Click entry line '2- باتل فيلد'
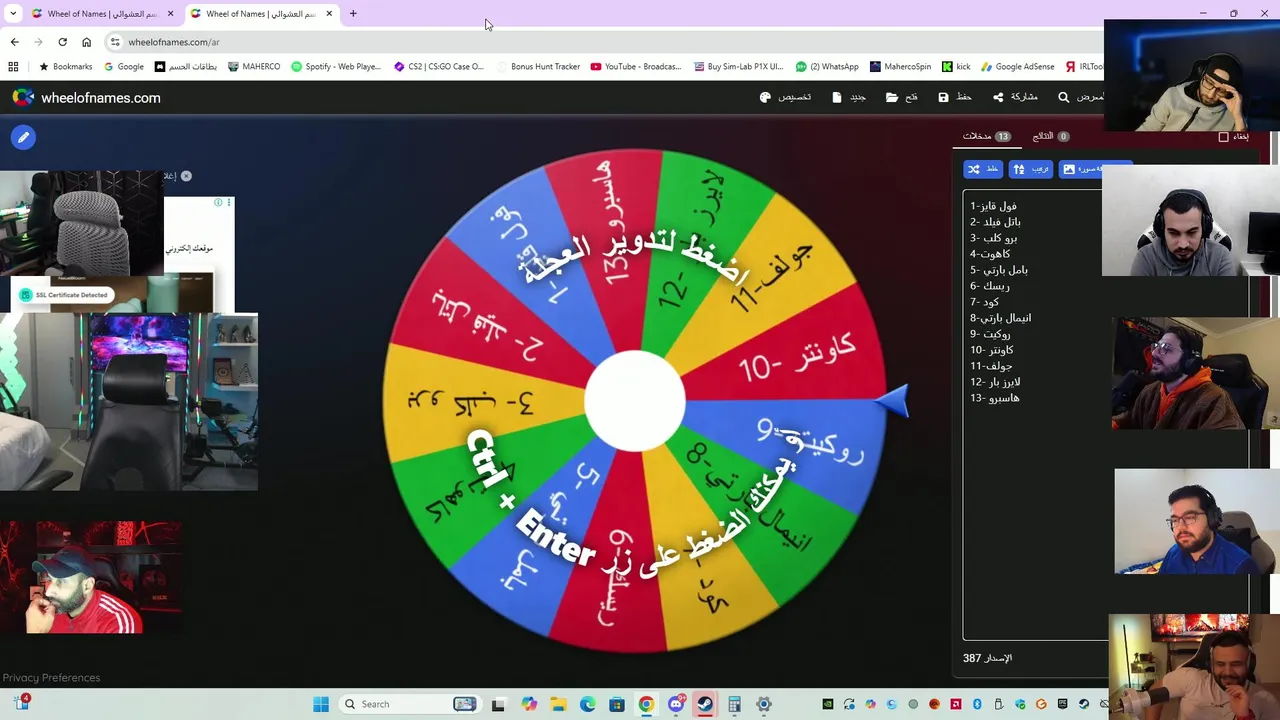The image size is (1280, 720). [x=995, y=222]
